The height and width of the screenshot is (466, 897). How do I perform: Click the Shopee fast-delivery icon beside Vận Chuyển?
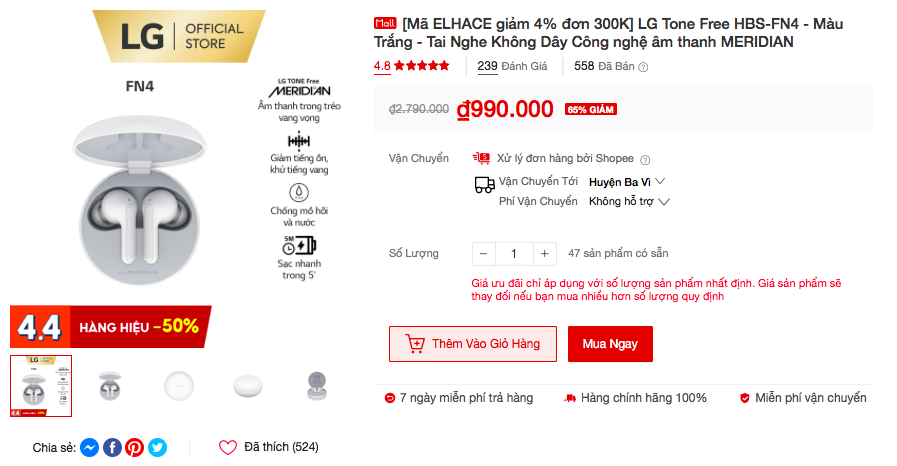point(481,158)
